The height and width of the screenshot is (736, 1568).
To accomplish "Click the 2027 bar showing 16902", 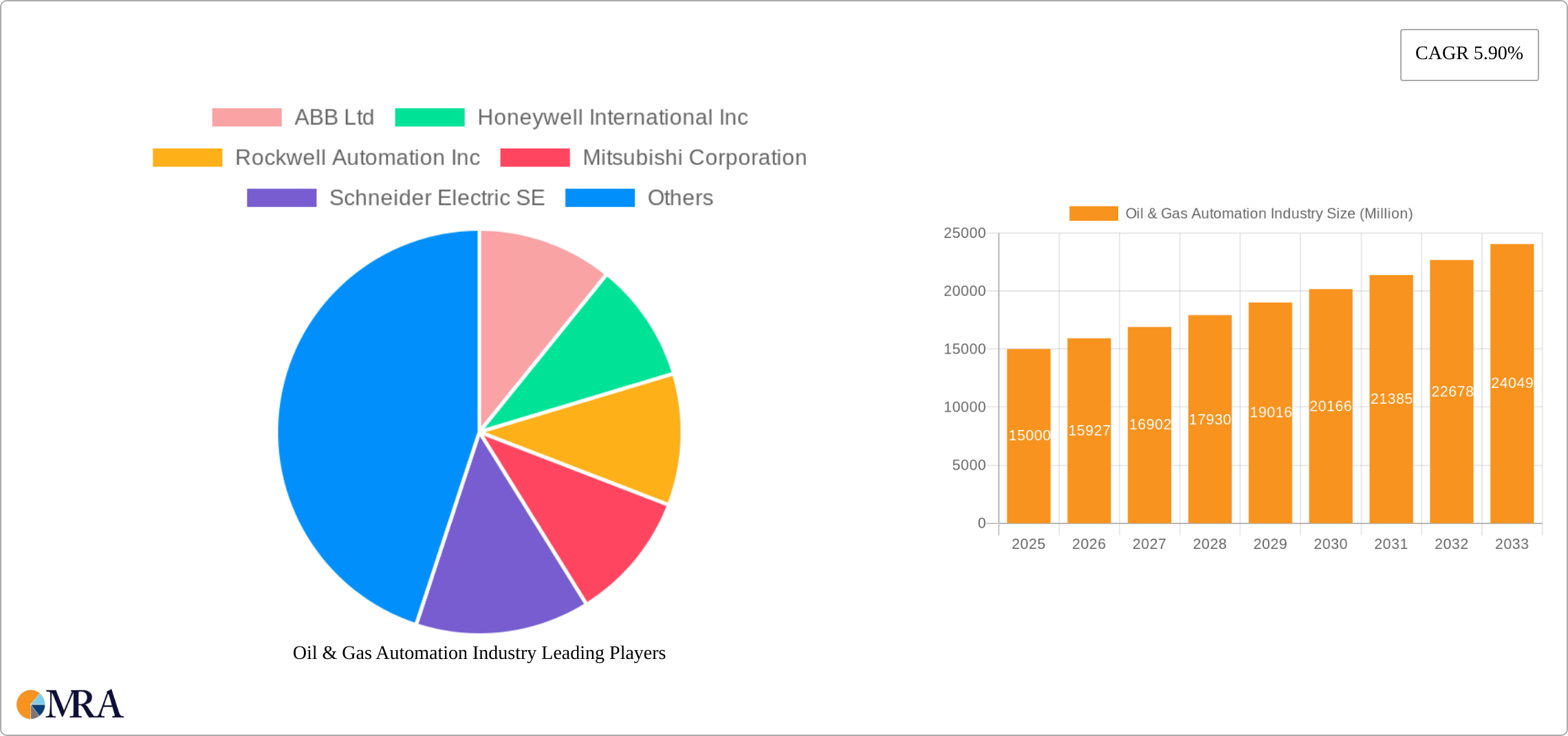I will pos(1150,425).
